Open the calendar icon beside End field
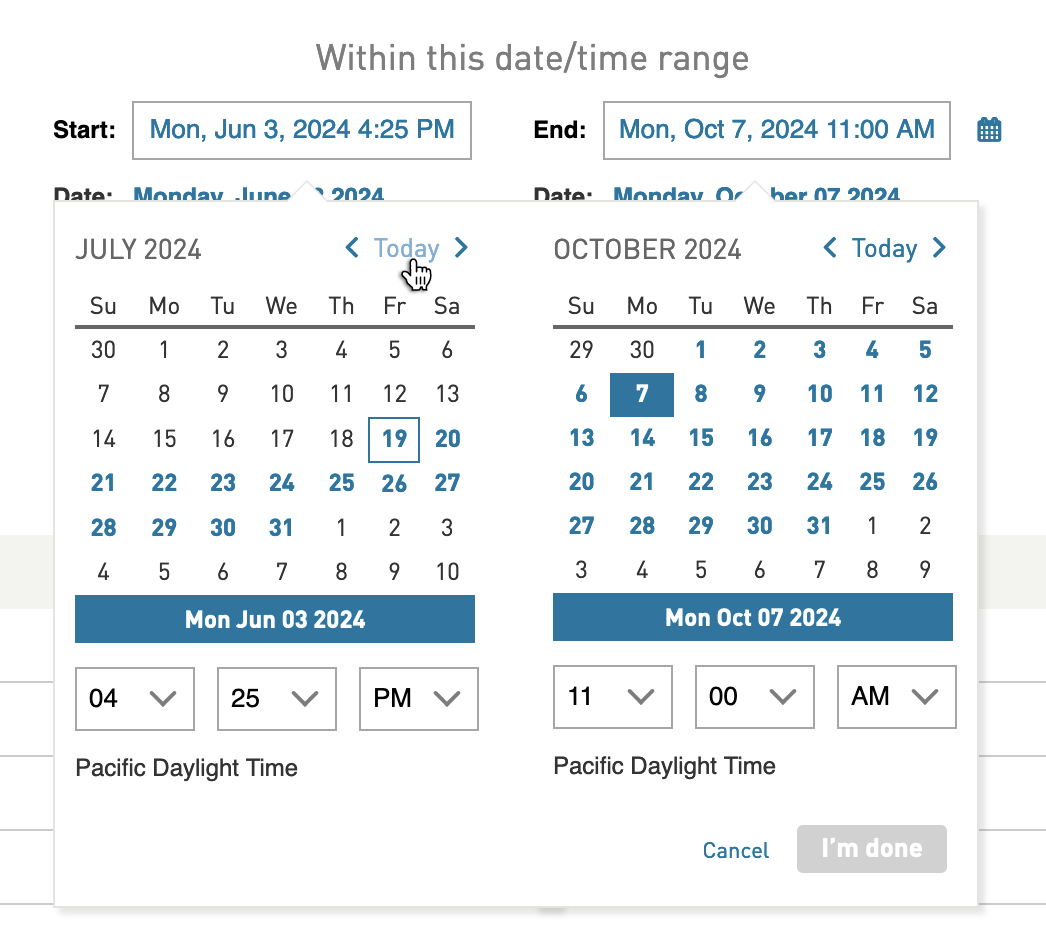The image size is (1046, 930). pos(989,129)
